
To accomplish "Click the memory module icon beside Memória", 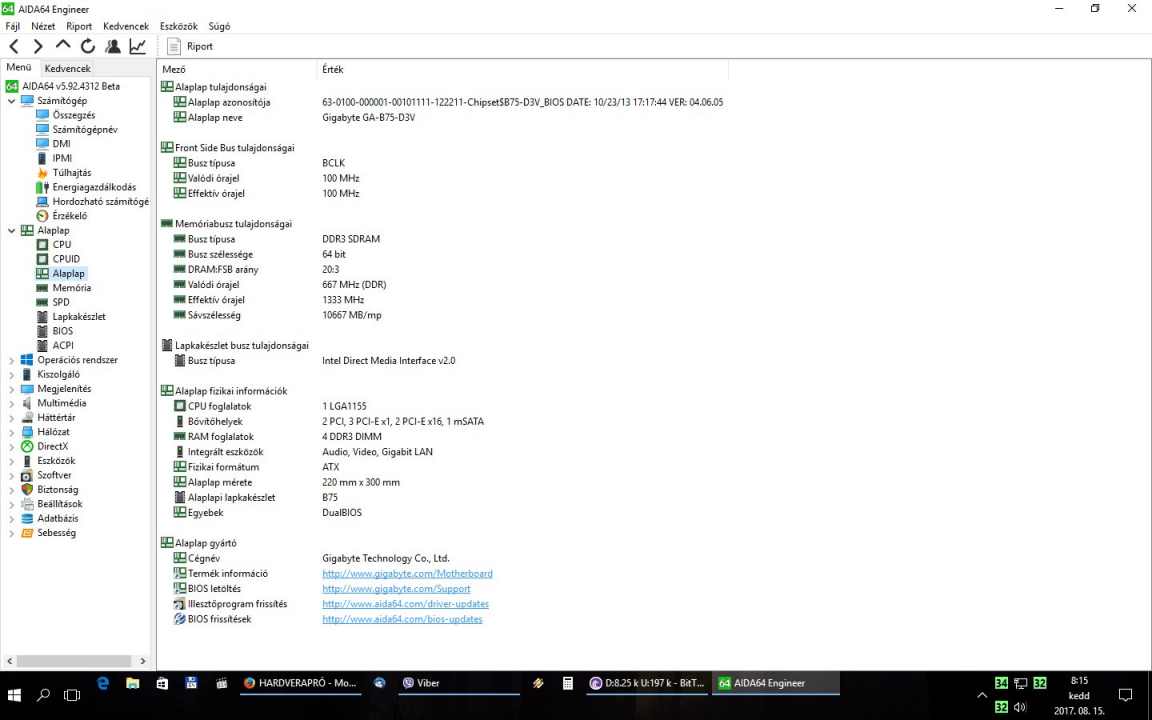I will (x=43, y=288).
